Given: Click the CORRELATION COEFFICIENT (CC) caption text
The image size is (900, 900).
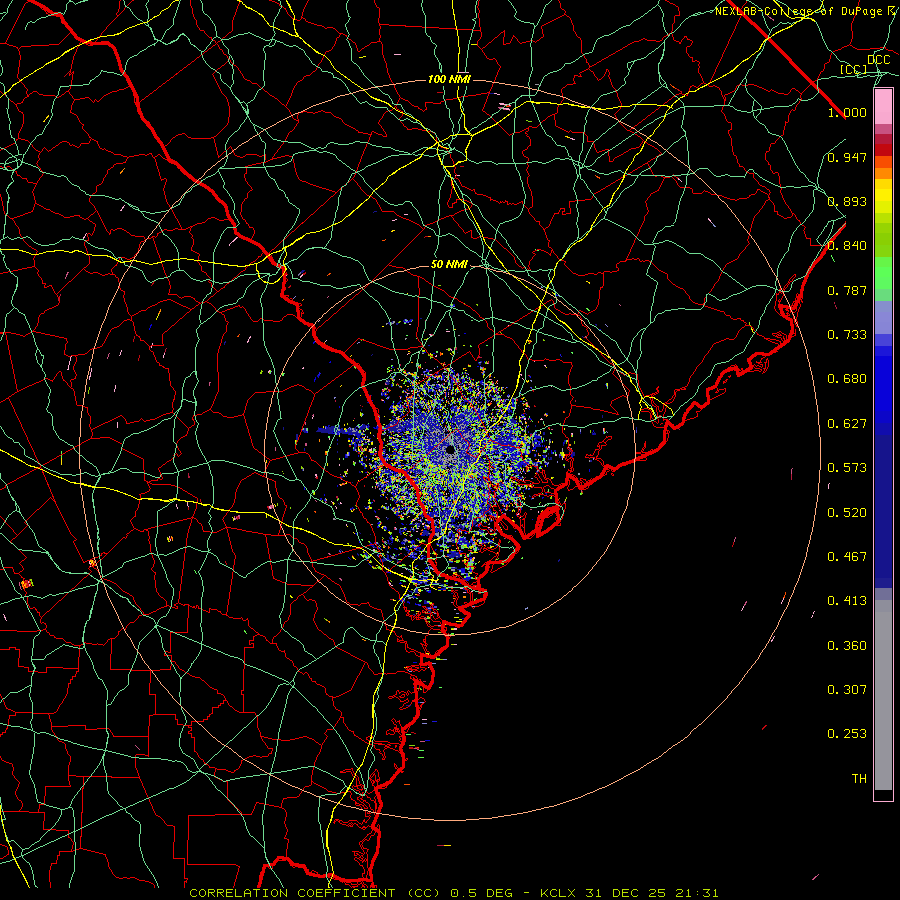Looking at the screenshot, I should 316,893.
